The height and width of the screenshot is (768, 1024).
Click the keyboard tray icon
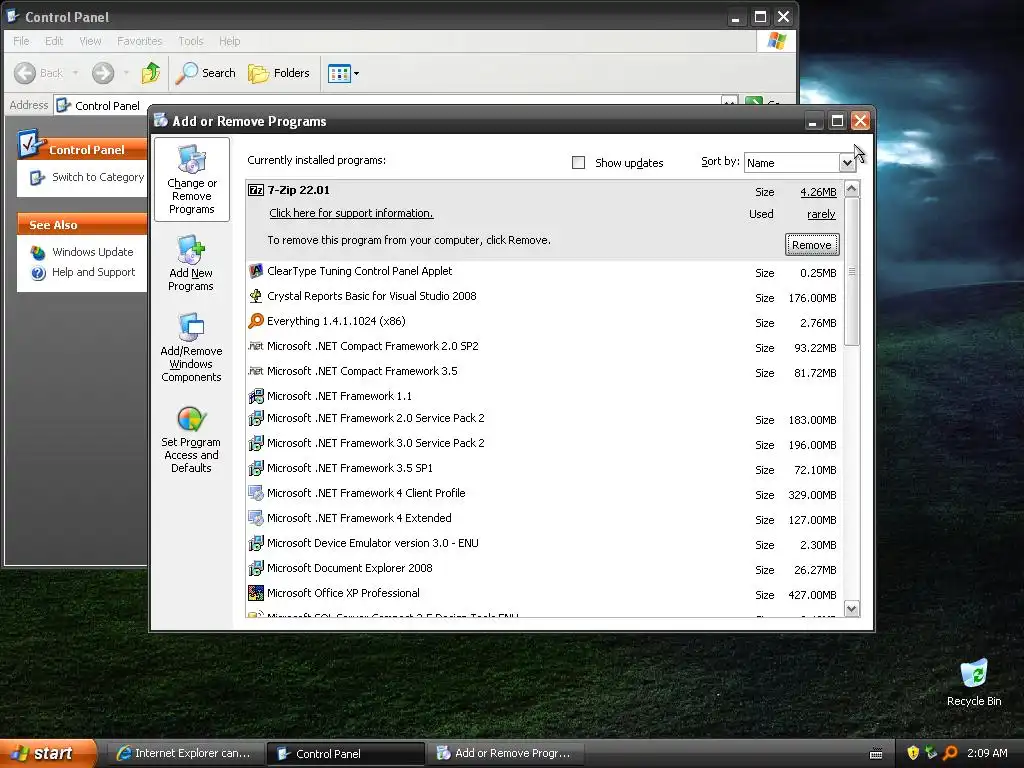pos(876,754)
